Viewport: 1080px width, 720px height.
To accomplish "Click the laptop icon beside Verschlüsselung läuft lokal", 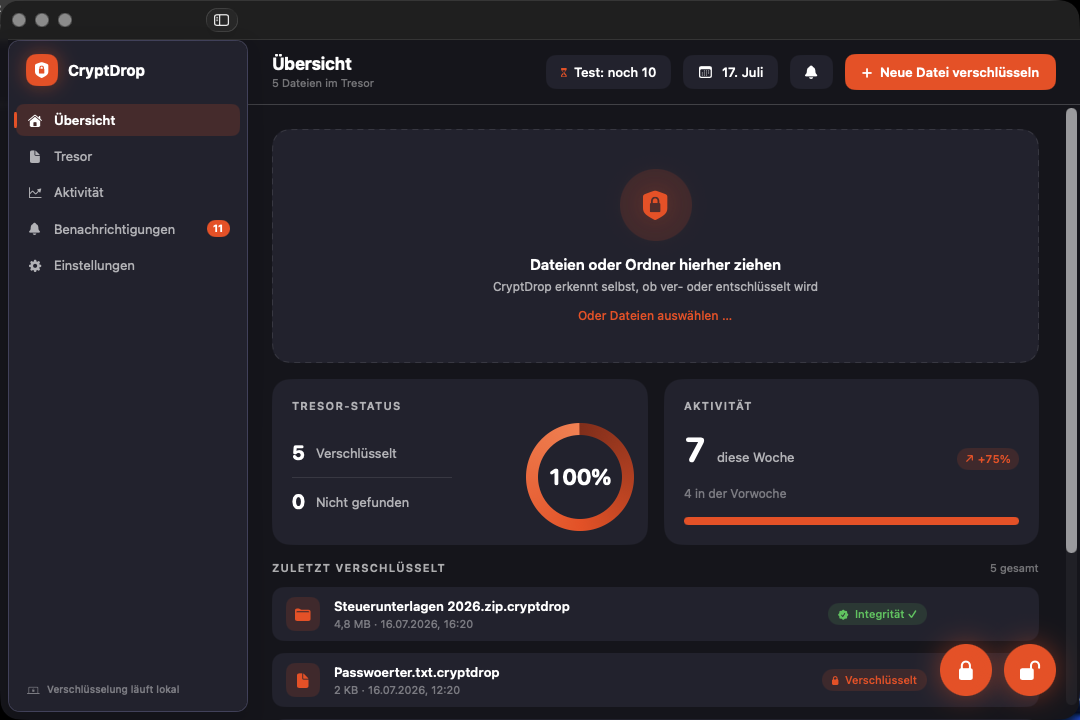I will tap(33, 690).
